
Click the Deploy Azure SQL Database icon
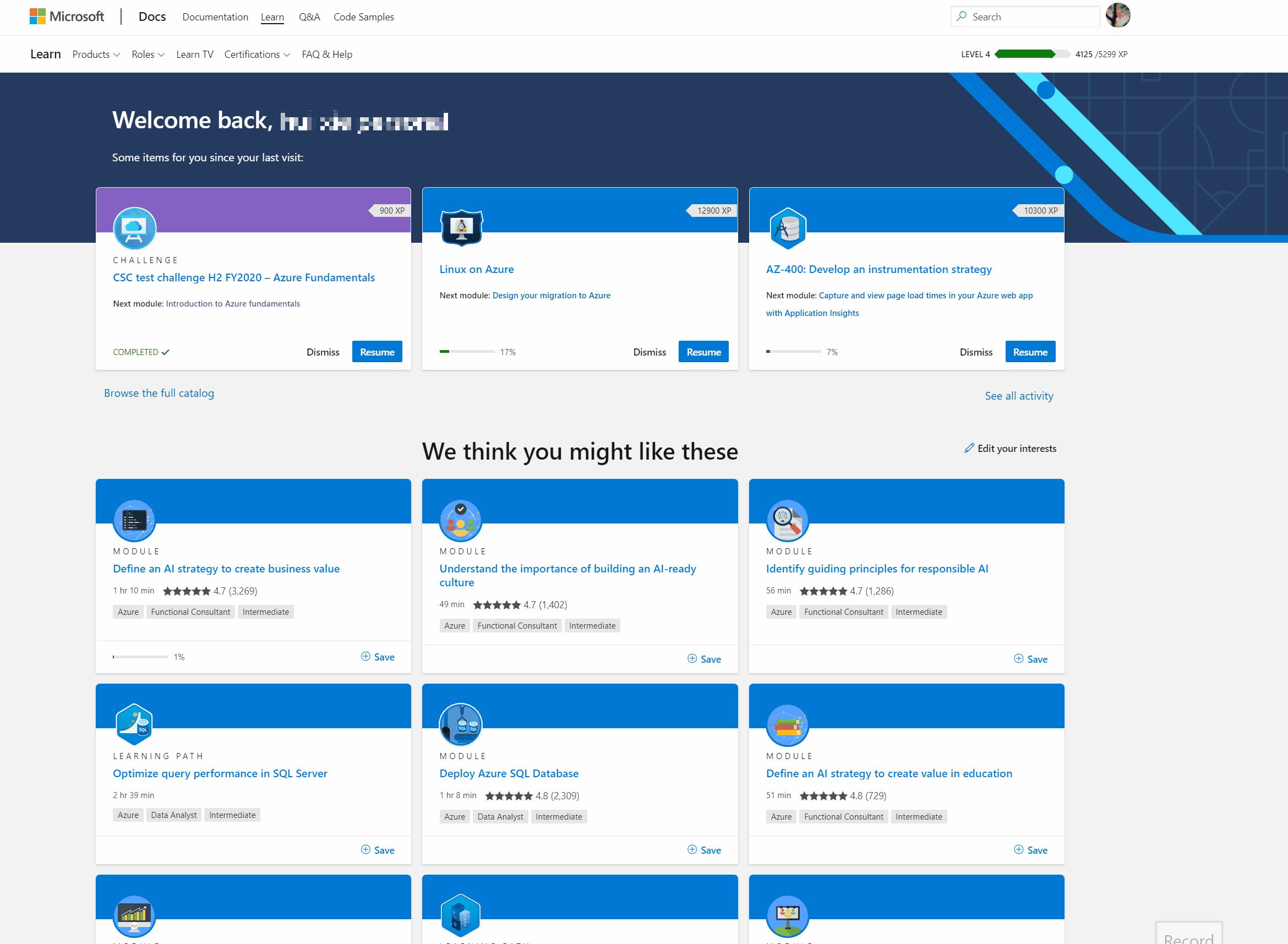point(461,724)
